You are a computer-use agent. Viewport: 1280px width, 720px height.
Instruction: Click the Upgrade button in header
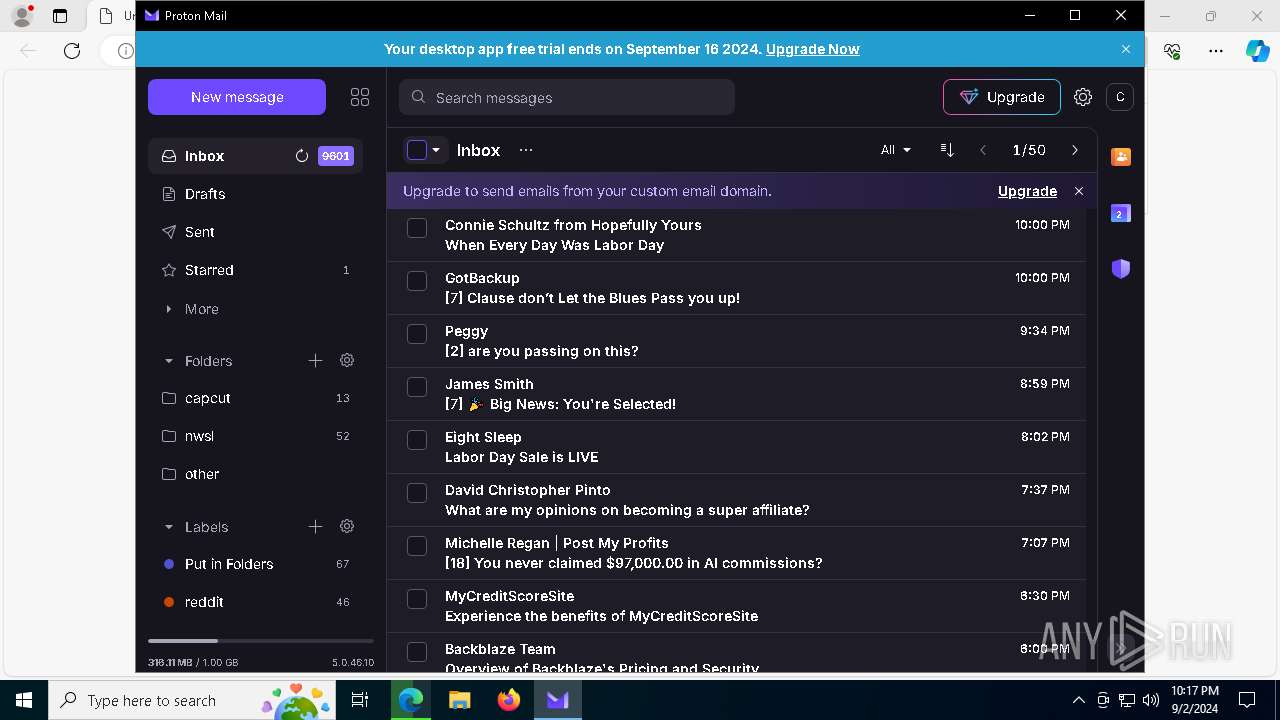click(x=1002, y=97)
